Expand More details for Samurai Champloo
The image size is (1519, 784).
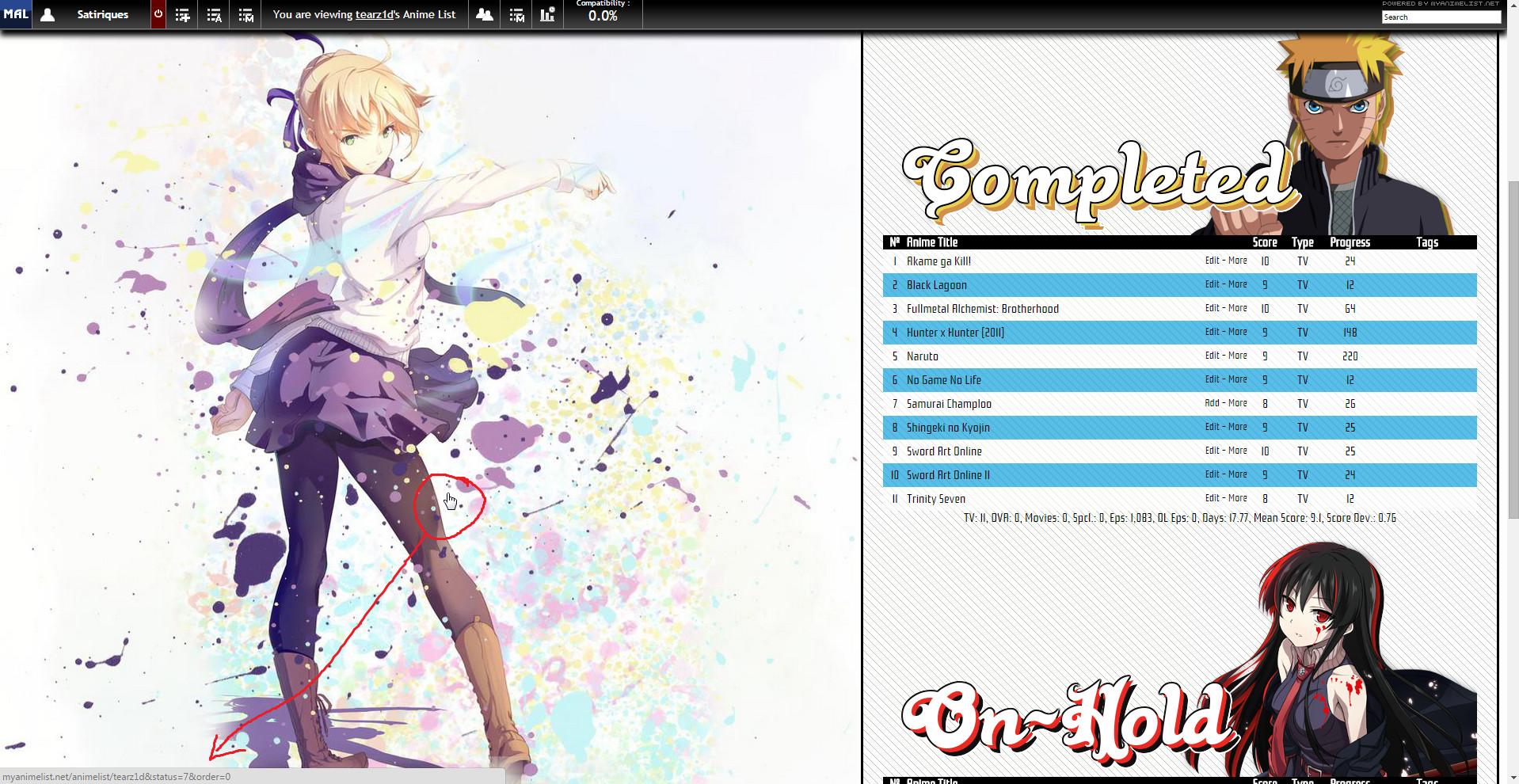(x=1238, y=403)
